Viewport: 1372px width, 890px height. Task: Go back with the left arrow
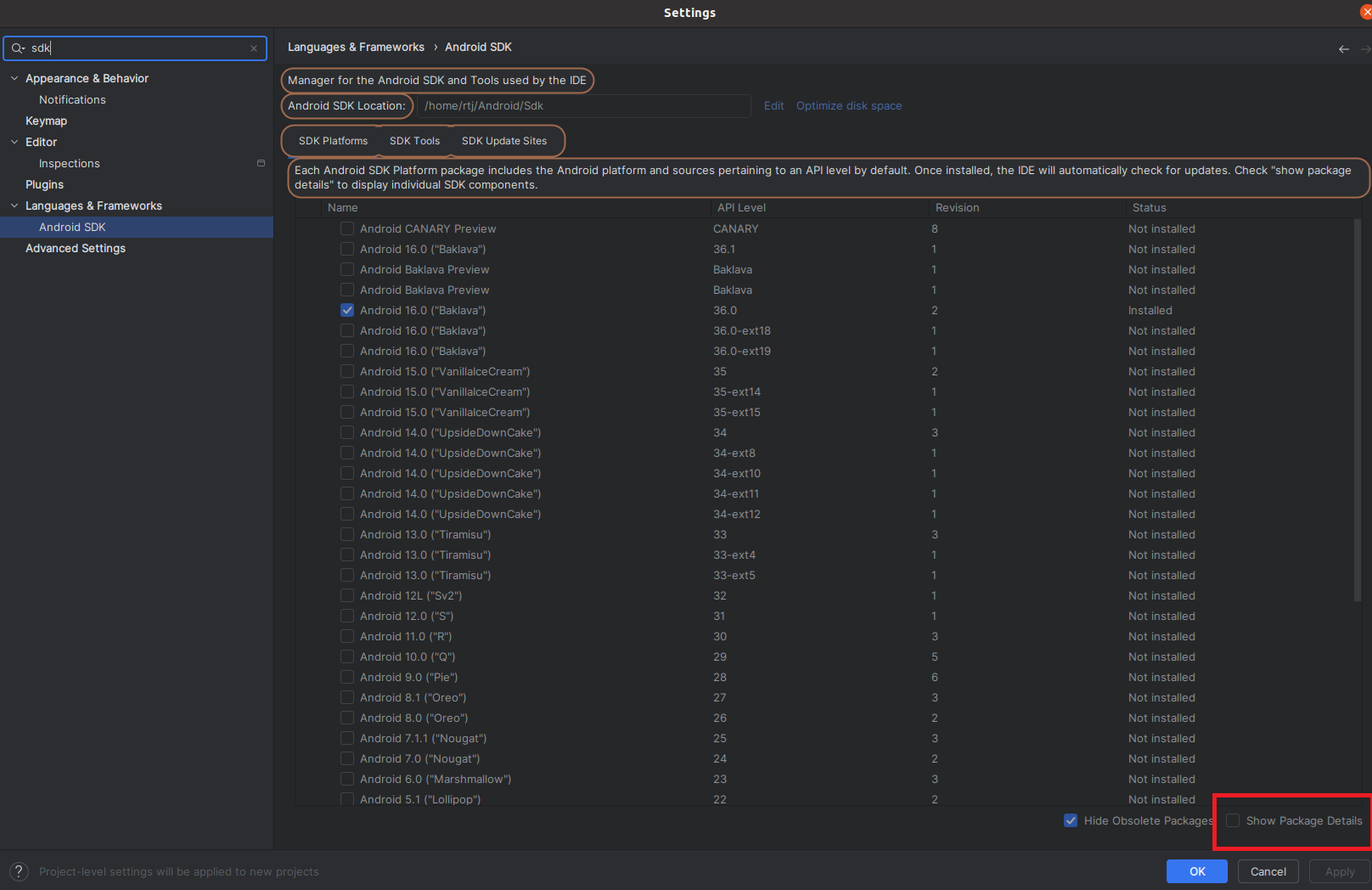pos(1344,49)
